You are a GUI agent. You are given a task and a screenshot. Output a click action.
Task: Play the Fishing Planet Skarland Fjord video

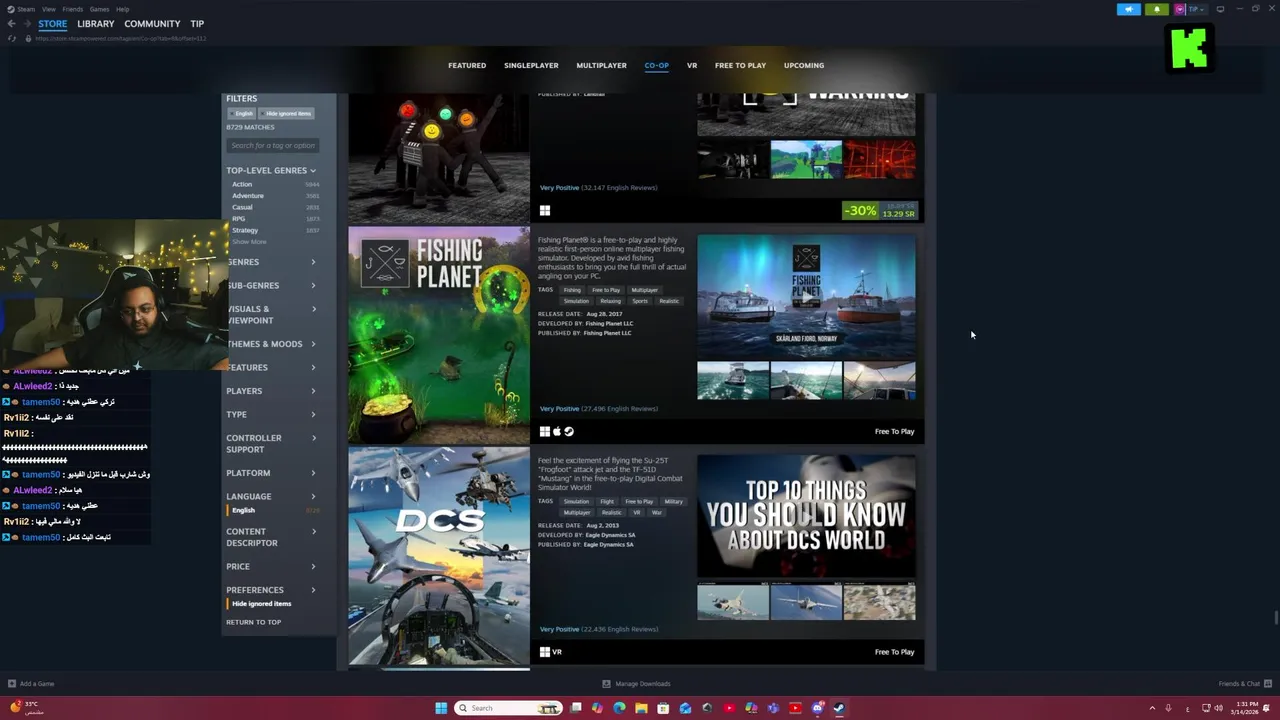(x=806, y=296)
